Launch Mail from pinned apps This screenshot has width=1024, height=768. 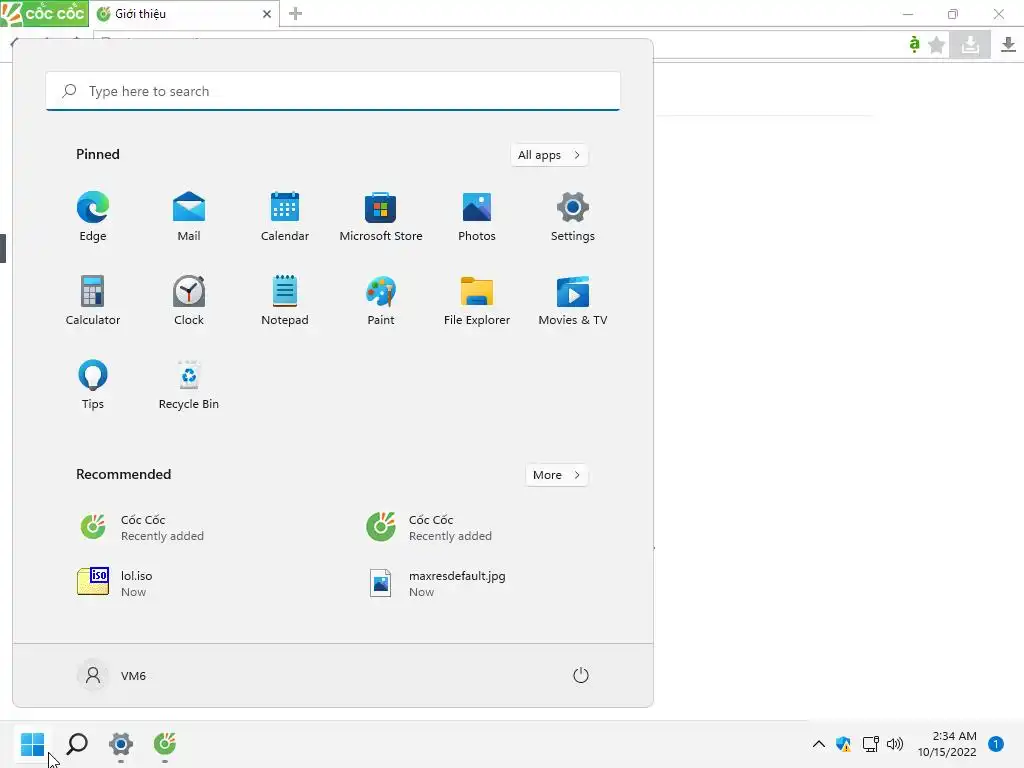(x=189, y=217)
